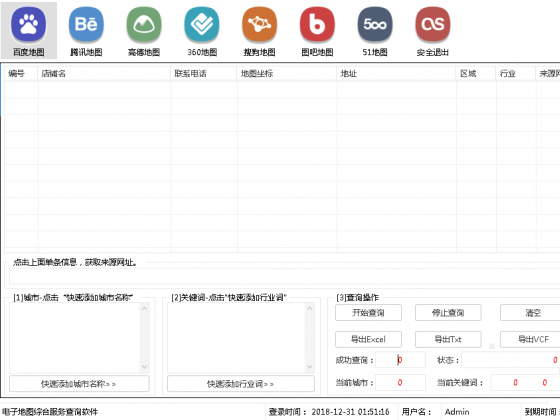Open the 51地图 dark blue icon

(375, 25)
